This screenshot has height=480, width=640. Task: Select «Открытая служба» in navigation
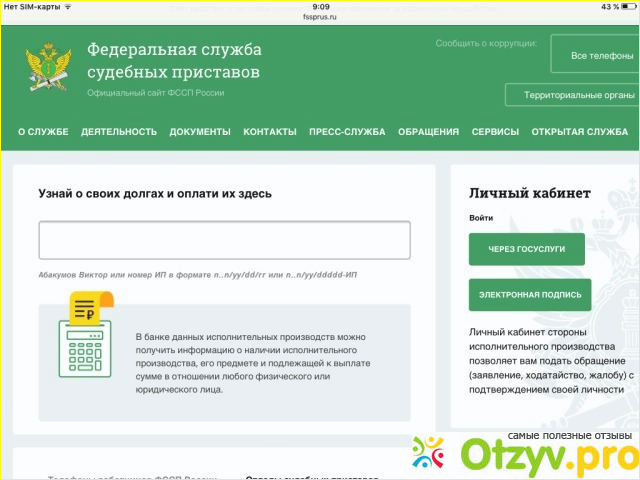pyautogui.click(x=580, y=132)
